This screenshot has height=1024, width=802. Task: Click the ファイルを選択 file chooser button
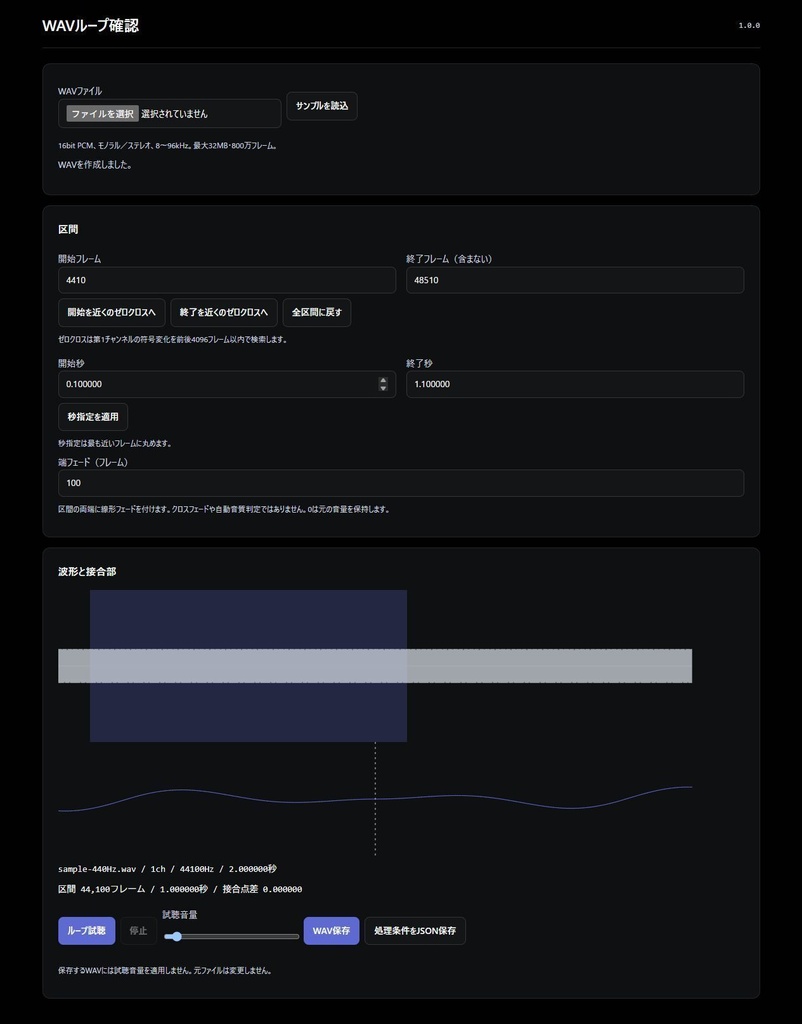[103, 114]
